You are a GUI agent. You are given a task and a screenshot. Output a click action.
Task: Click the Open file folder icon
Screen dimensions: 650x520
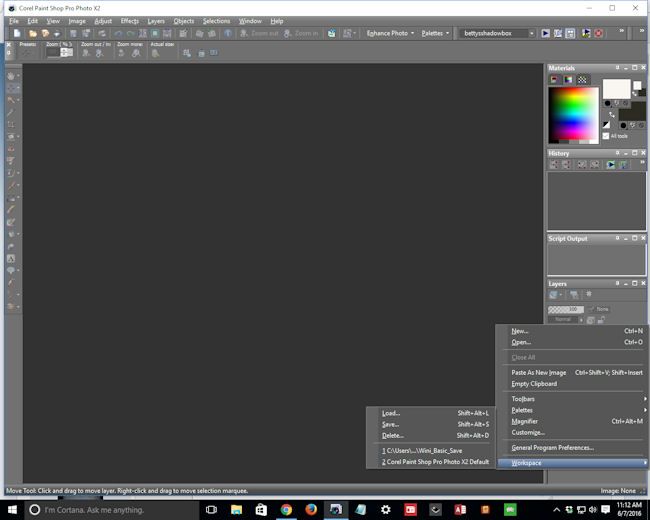[33, 33]
